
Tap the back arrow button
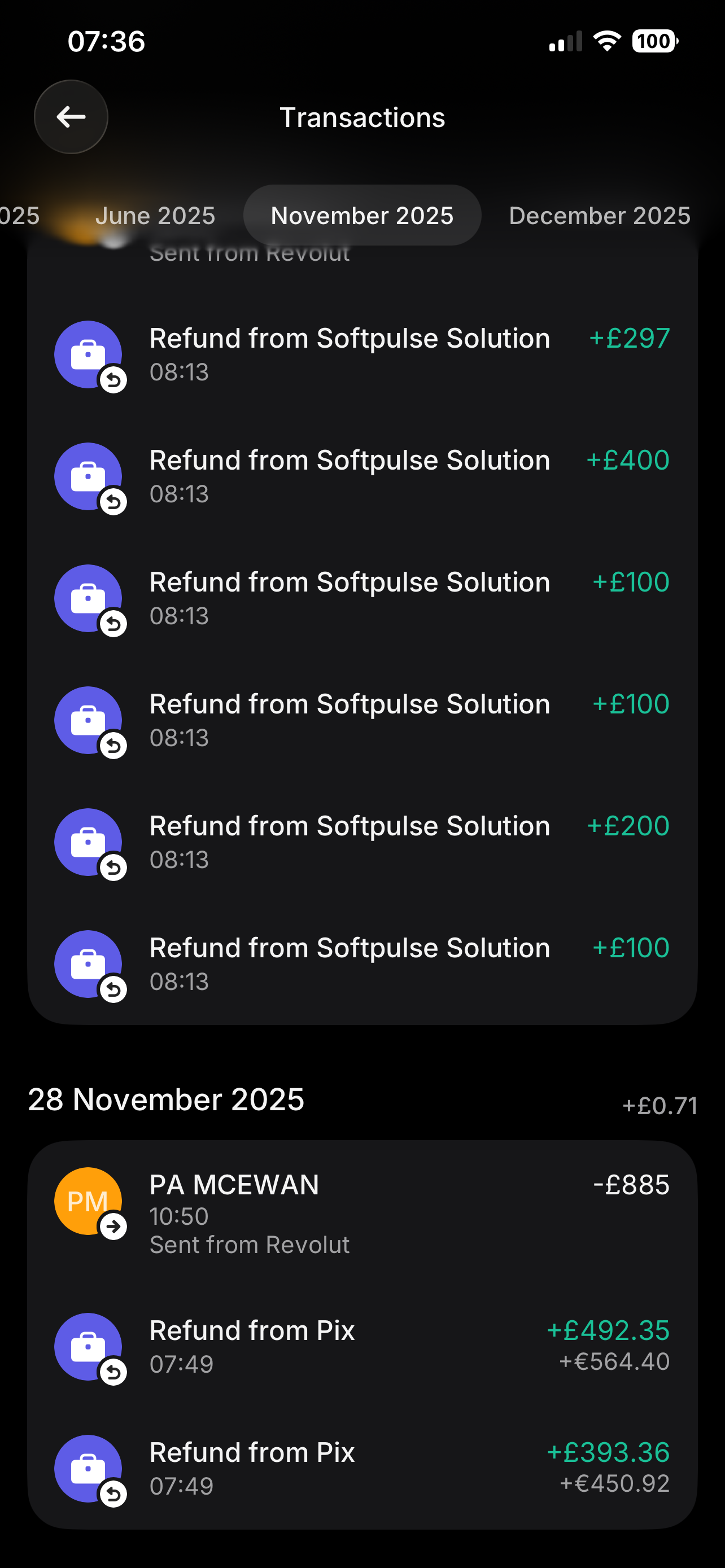pyautogui.click(x=71, y=117)
